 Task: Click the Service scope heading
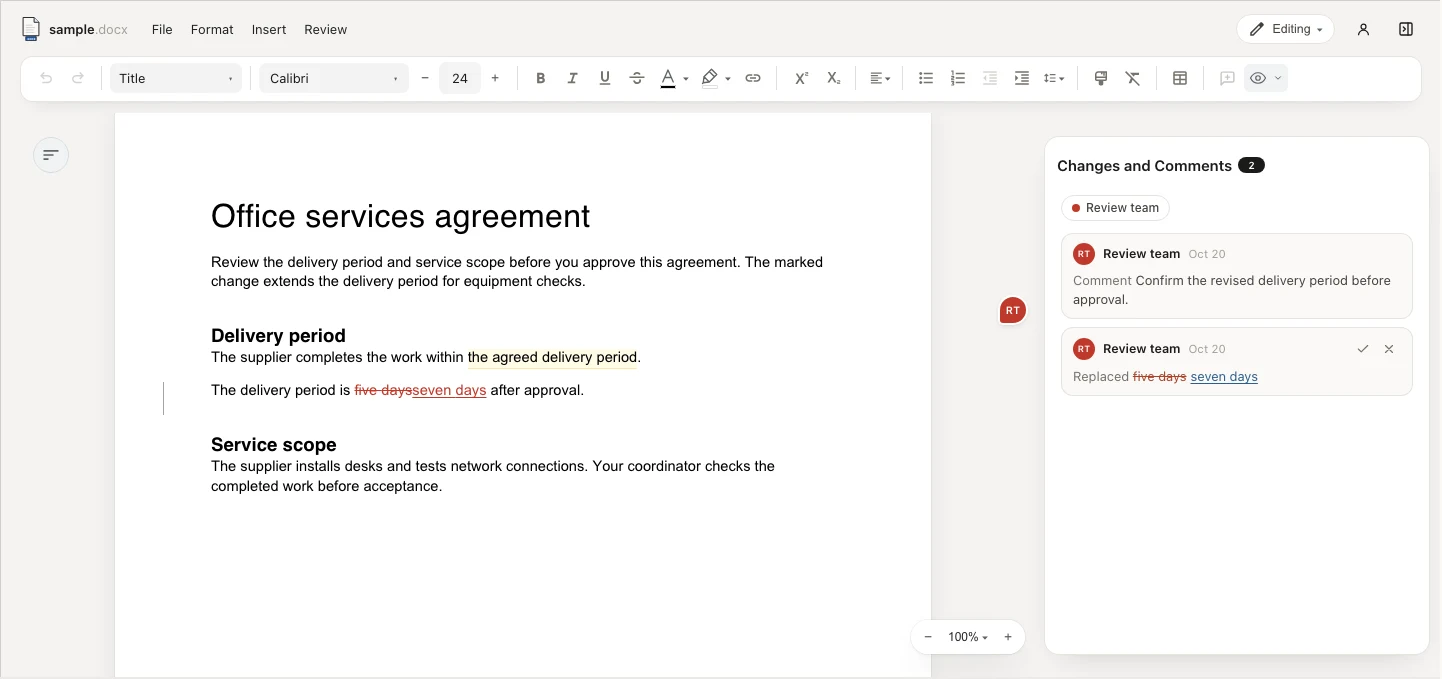click(273, 445)
